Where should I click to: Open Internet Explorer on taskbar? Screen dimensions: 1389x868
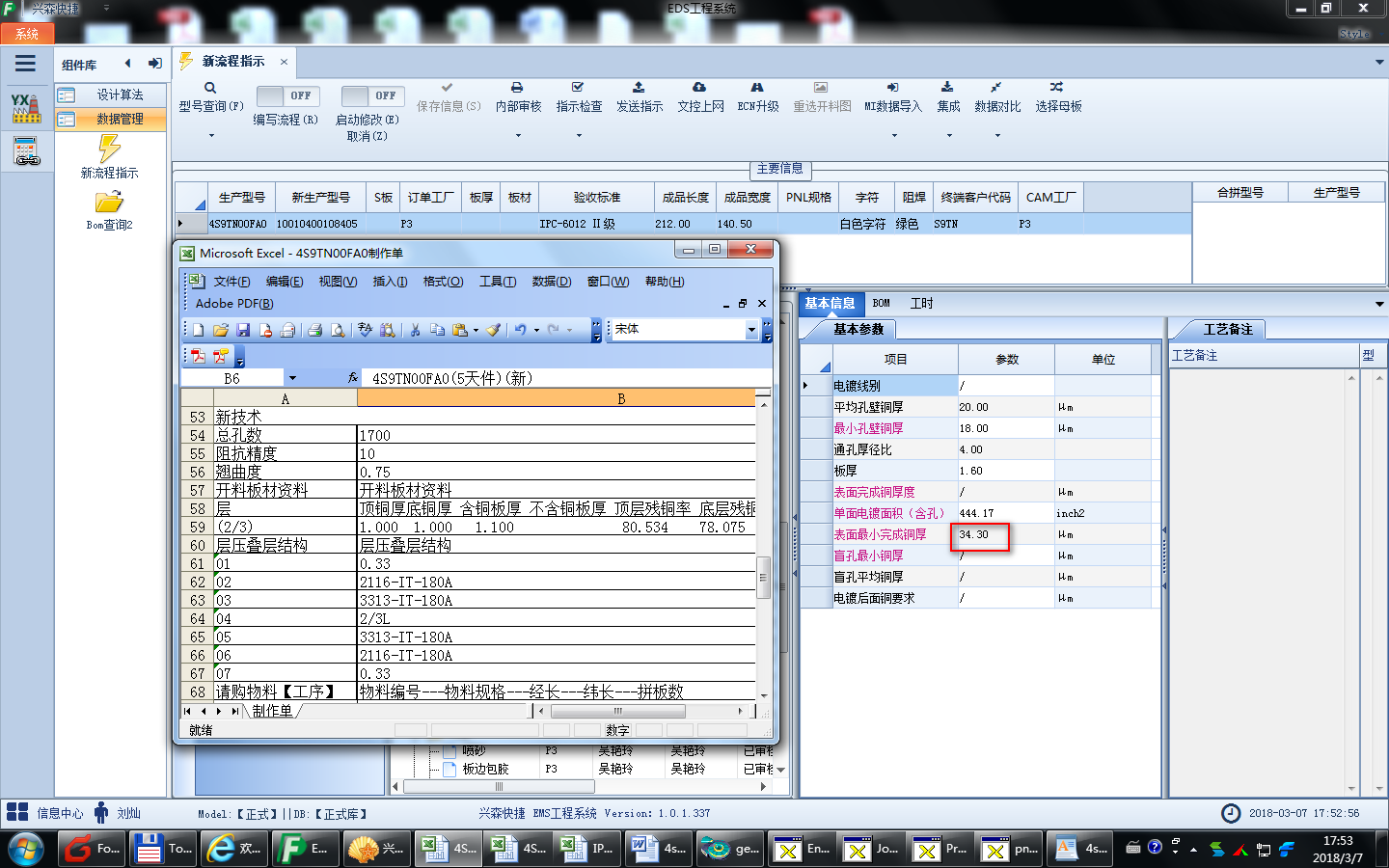tap(235, 849)
